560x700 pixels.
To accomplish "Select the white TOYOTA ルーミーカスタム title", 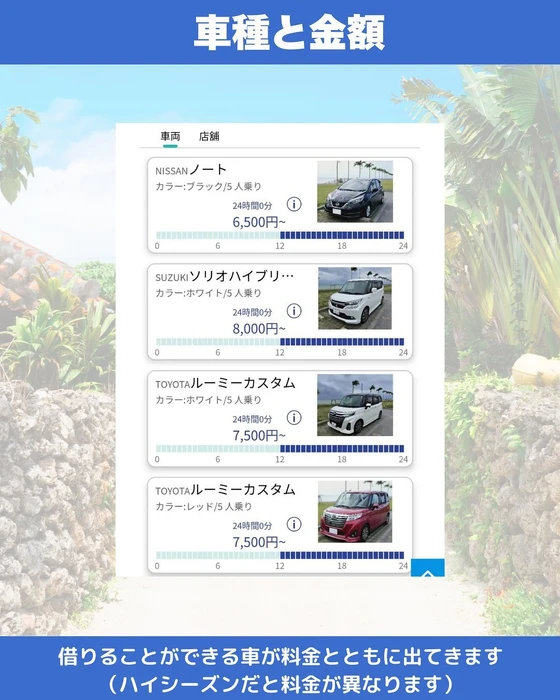I will click(225, 383).
